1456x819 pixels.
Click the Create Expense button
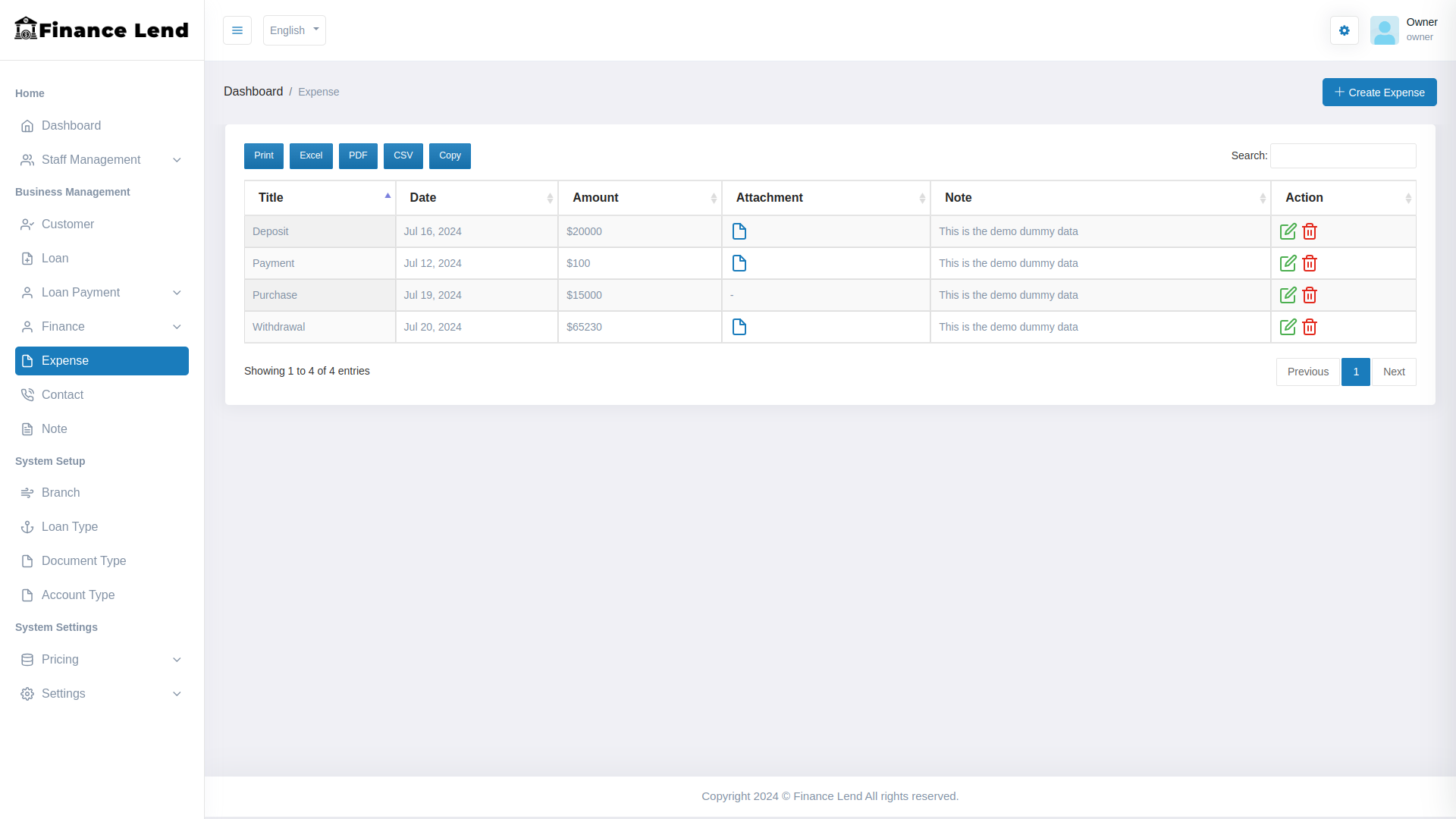point(1379,93)
